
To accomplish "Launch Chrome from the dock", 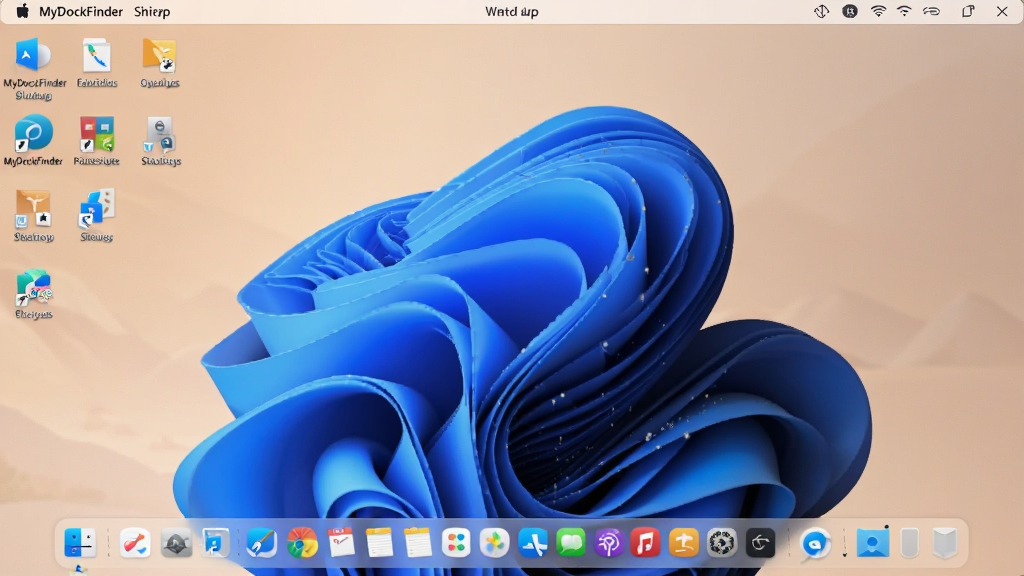I will coord(302,543).
